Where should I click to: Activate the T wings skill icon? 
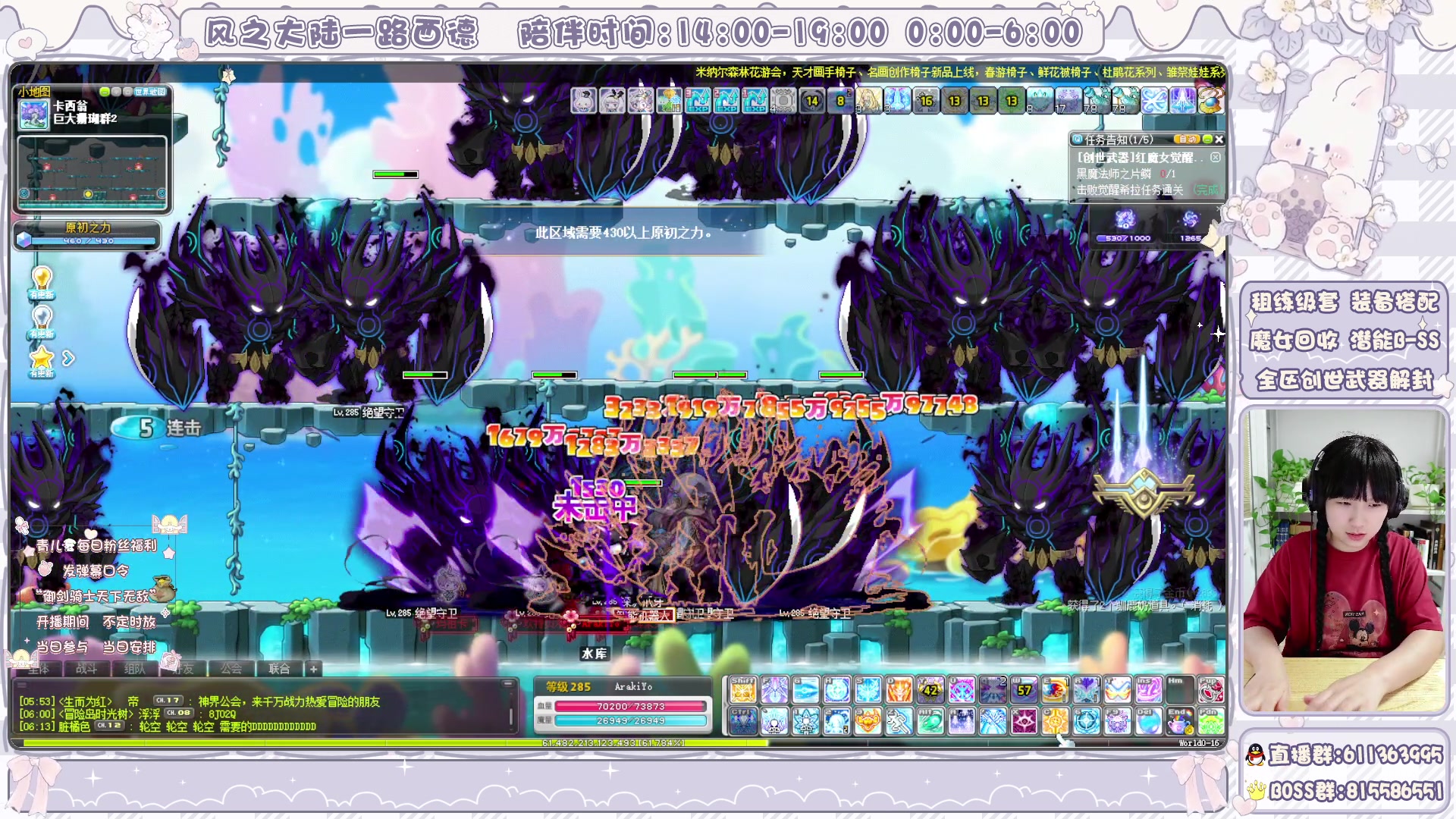coord(1116,690)
